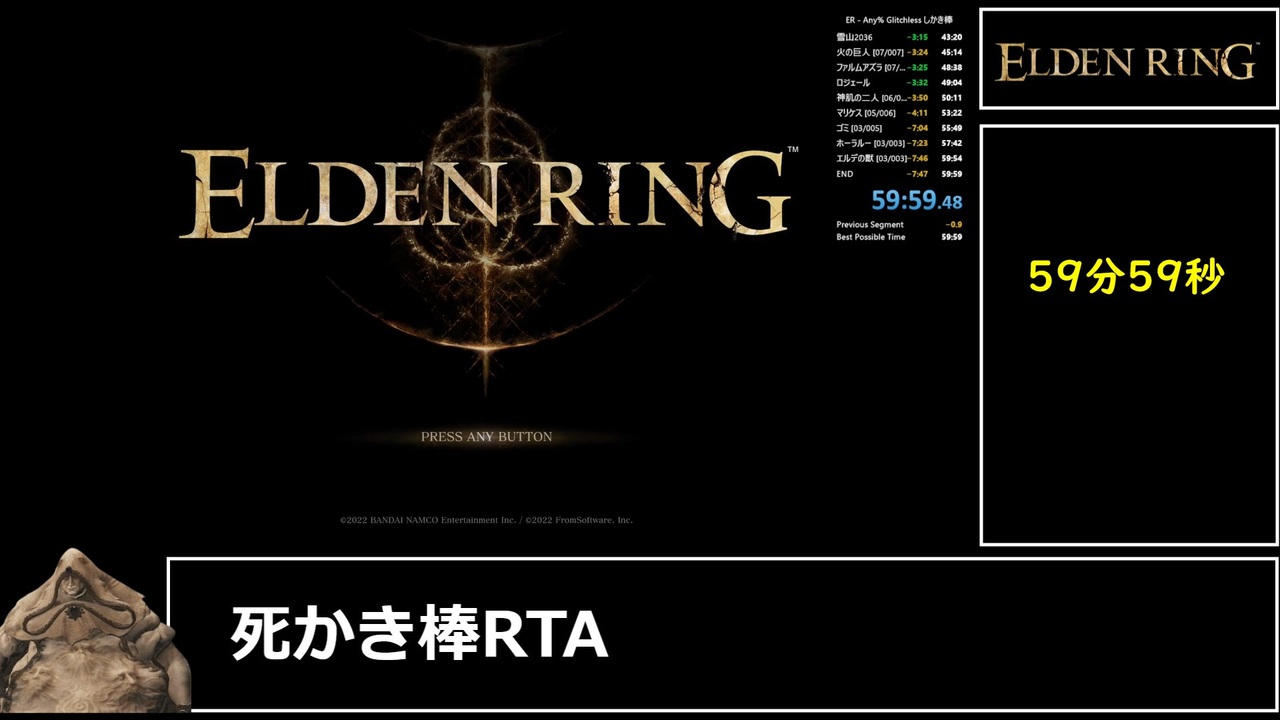Viewport: 1280px width, 720px height.
Task: Click the large ELDEN RING title logo
Action: 488,193
